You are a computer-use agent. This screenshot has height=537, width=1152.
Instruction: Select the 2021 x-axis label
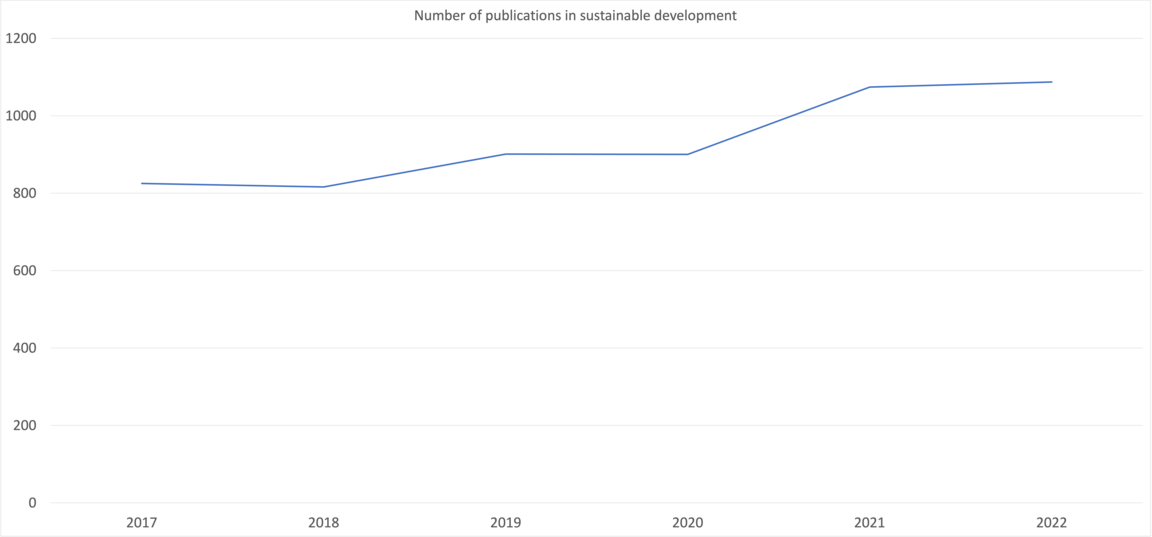click(869, 523)
